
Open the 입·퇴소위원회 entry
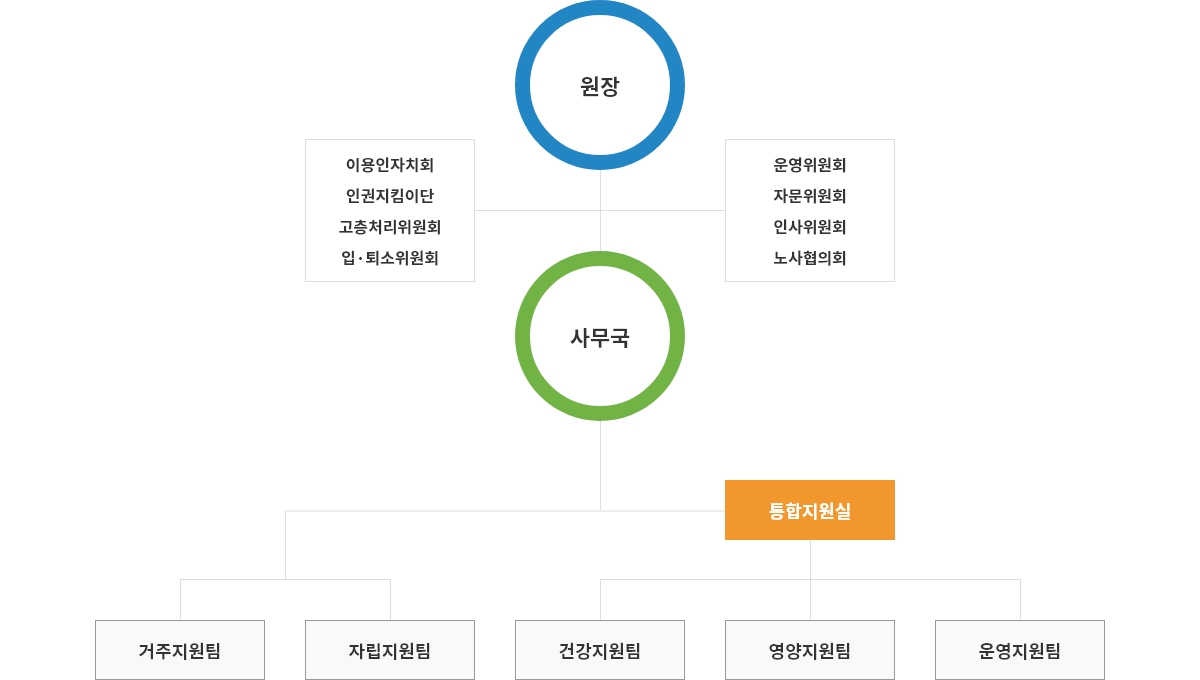coord(390,258)
